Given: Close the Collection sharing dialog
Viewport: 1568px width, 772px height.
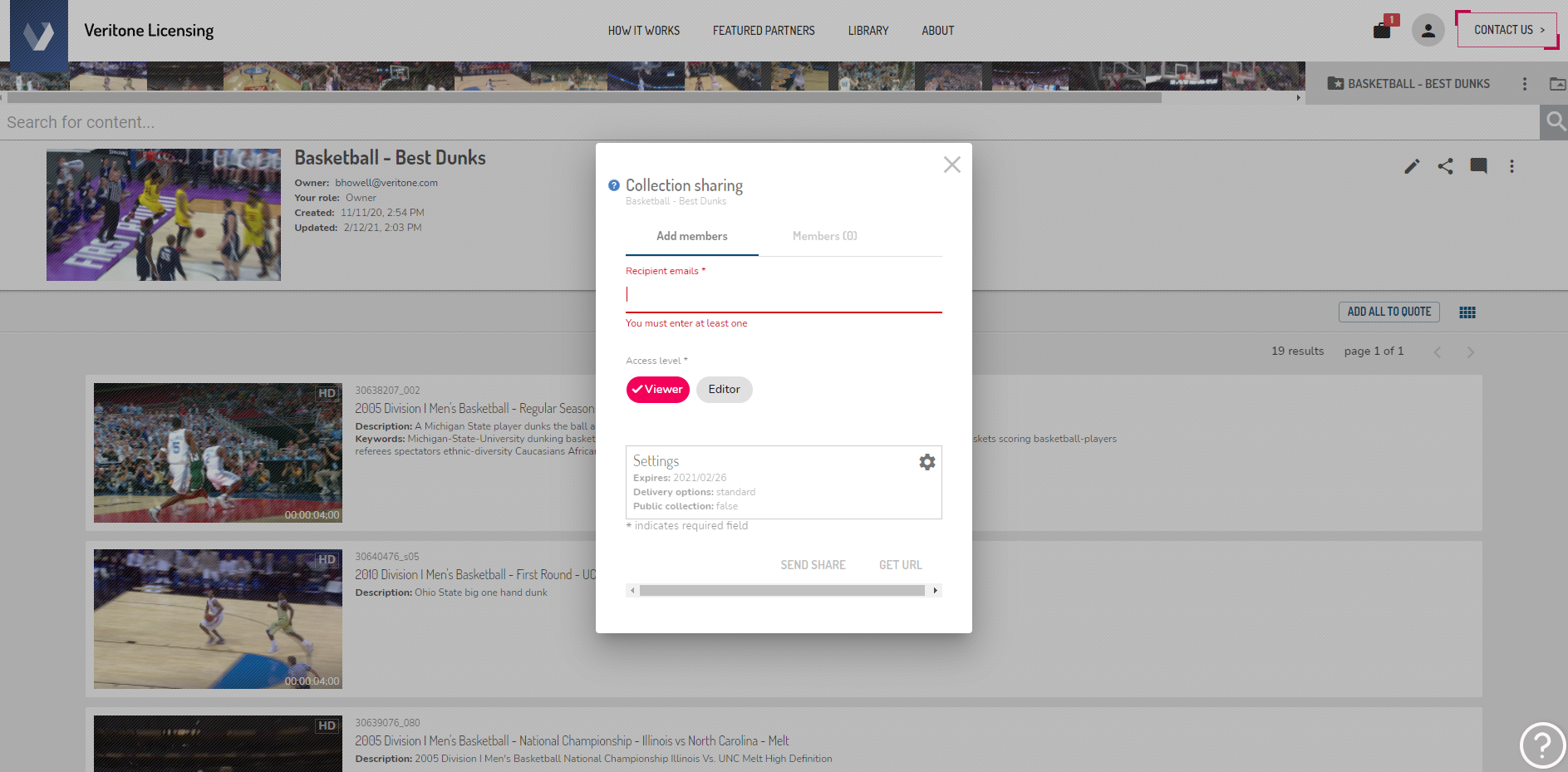Looking at the screenshot, I should 952,165.
